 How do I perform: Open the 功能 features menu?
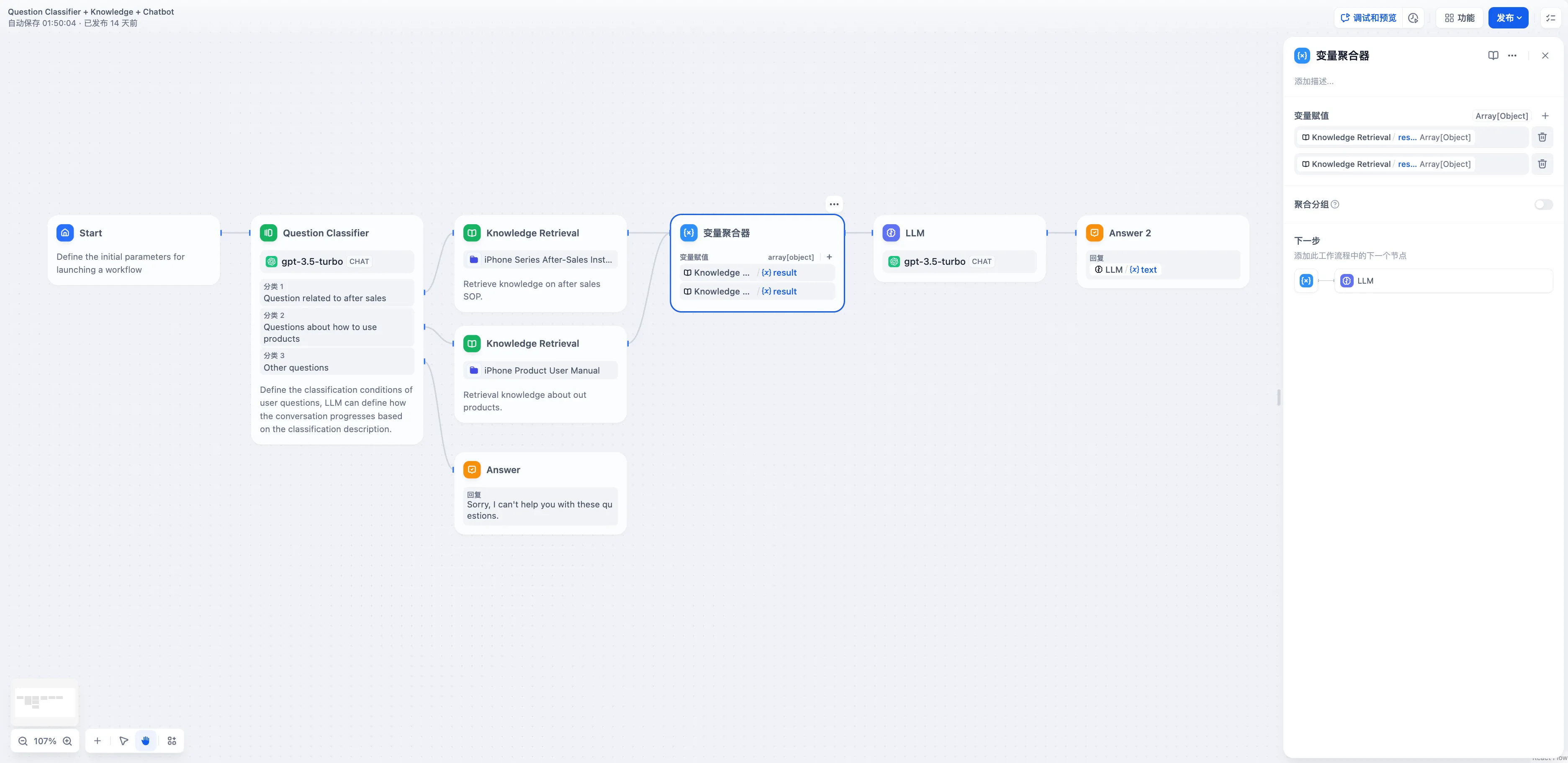pyautogui.click(x=1459, y=18)
